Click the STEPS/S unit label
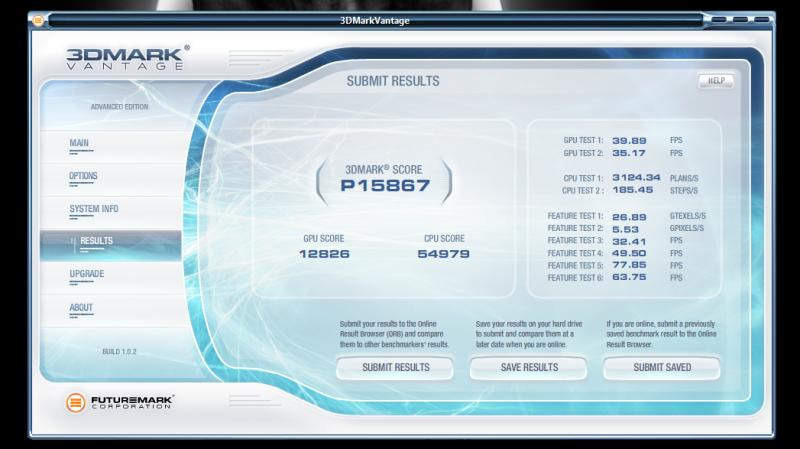Screen dimensions: 800x449 pyautogui.click(x=684, y=190)
